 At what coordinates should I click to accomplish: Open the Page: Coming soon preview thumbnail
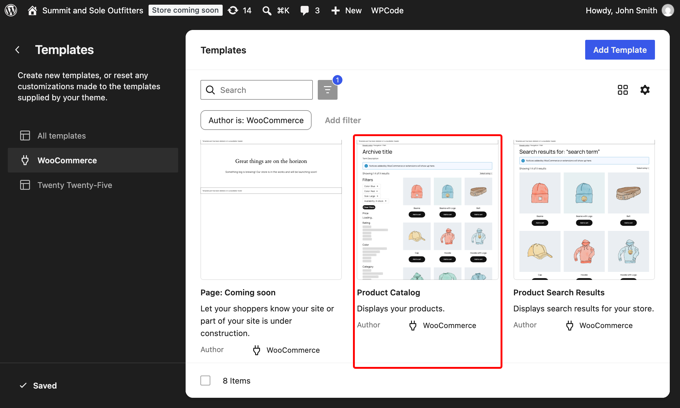pos(271,209)
